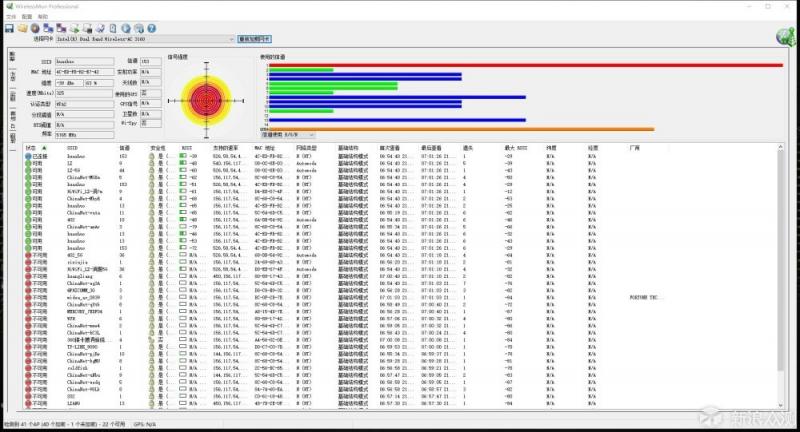Open the 信道使用 B/G/N channel dropdown
Viewport: 800px width, 432px height.
pos(288,135)
